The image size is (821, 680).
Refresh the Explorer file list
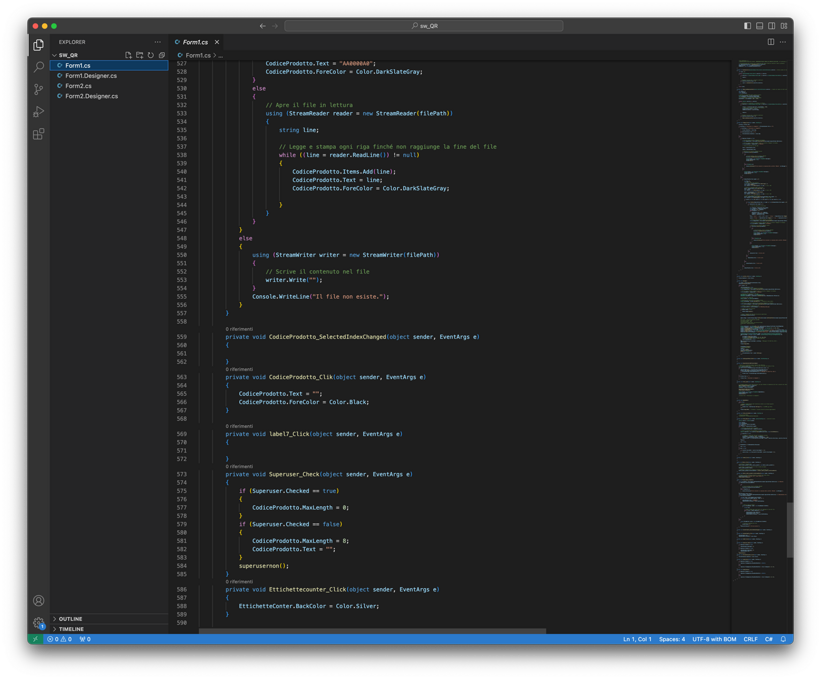(151, 55)
